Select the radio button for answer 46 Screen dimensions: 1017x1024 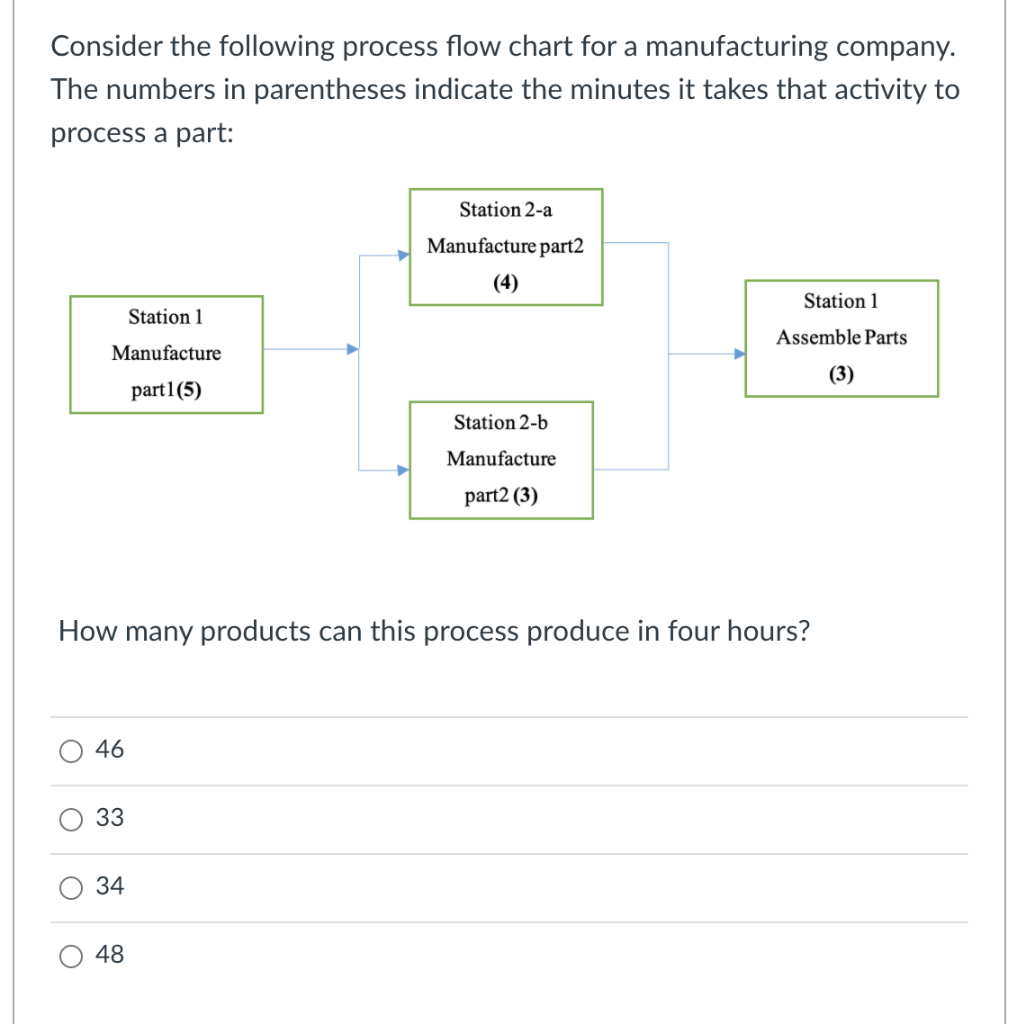pos(70,750)
